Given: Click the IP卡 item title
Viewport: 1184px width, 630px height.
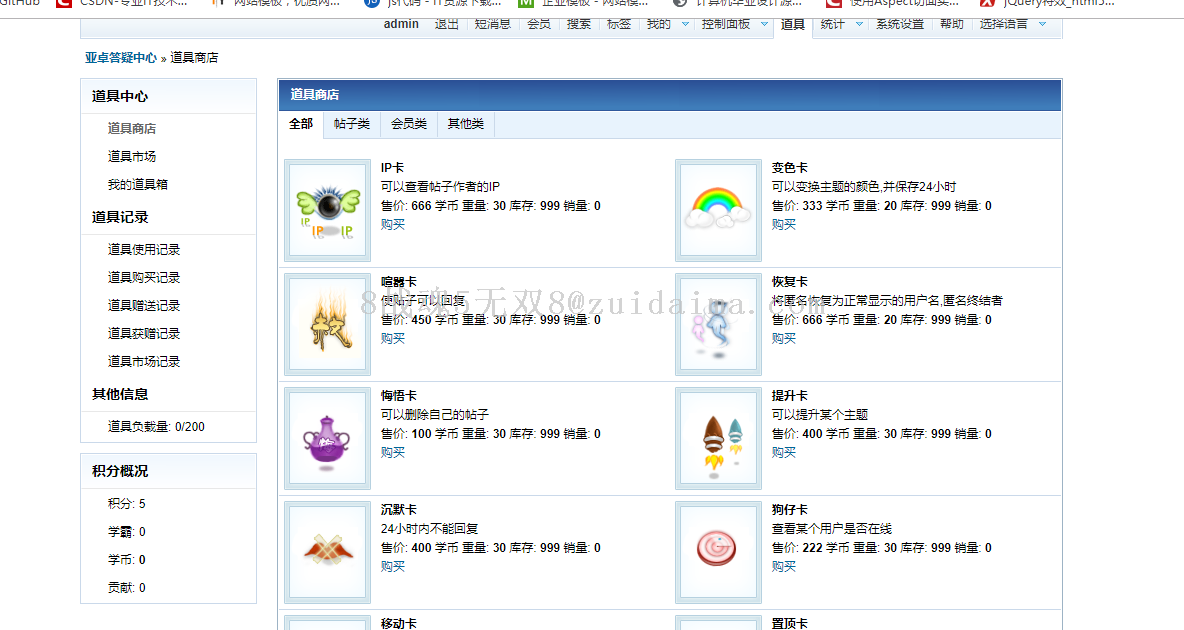Looking at the screenshot, I should 392,168.
